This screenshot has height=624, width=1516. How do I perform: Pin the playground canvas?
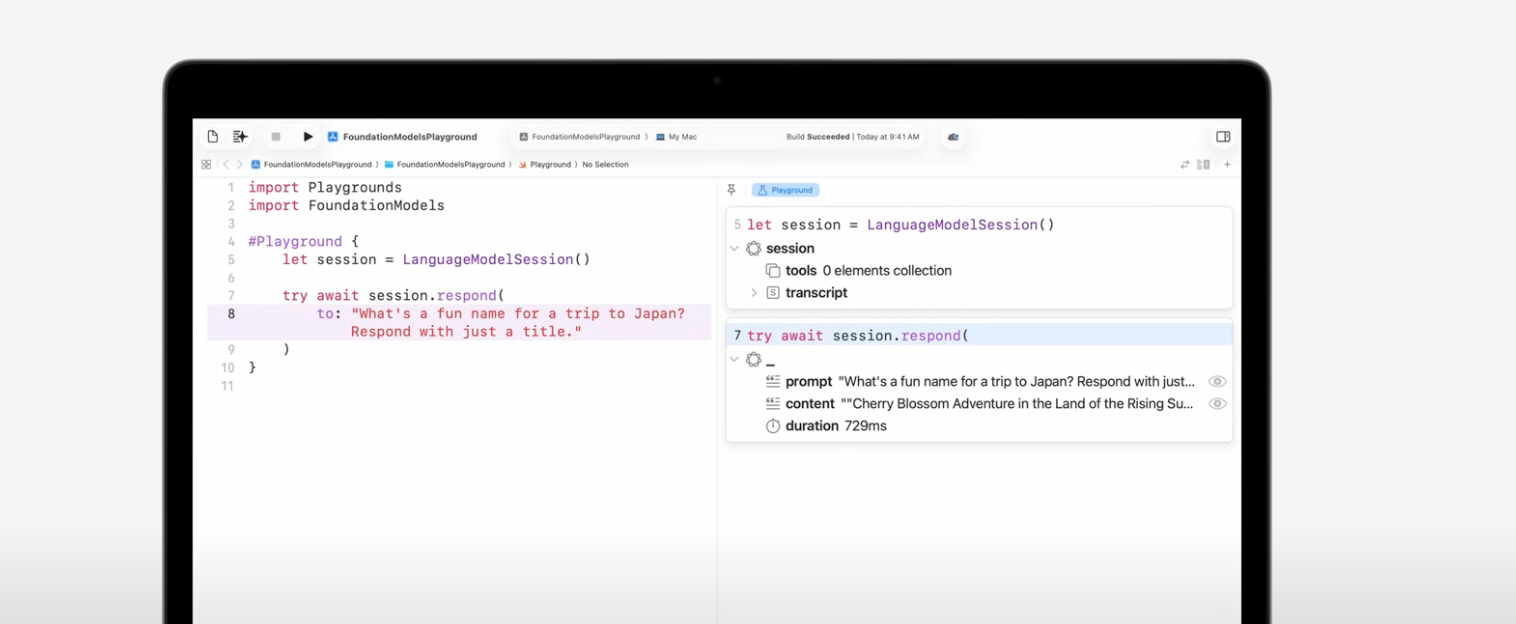[x=731, y=190]
